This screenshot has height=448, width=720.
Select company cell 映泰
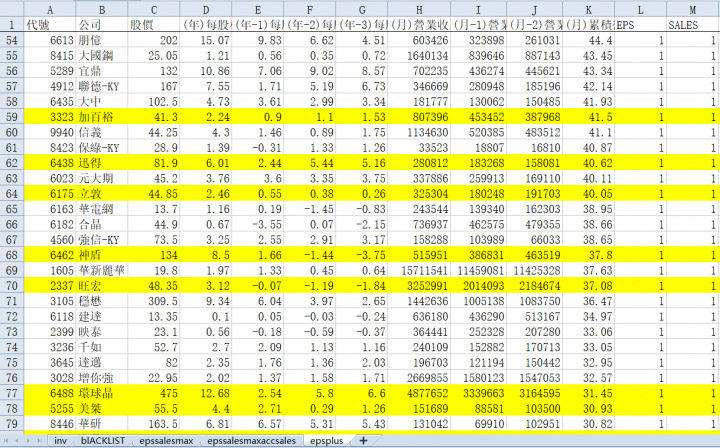(x=101, y=331)
